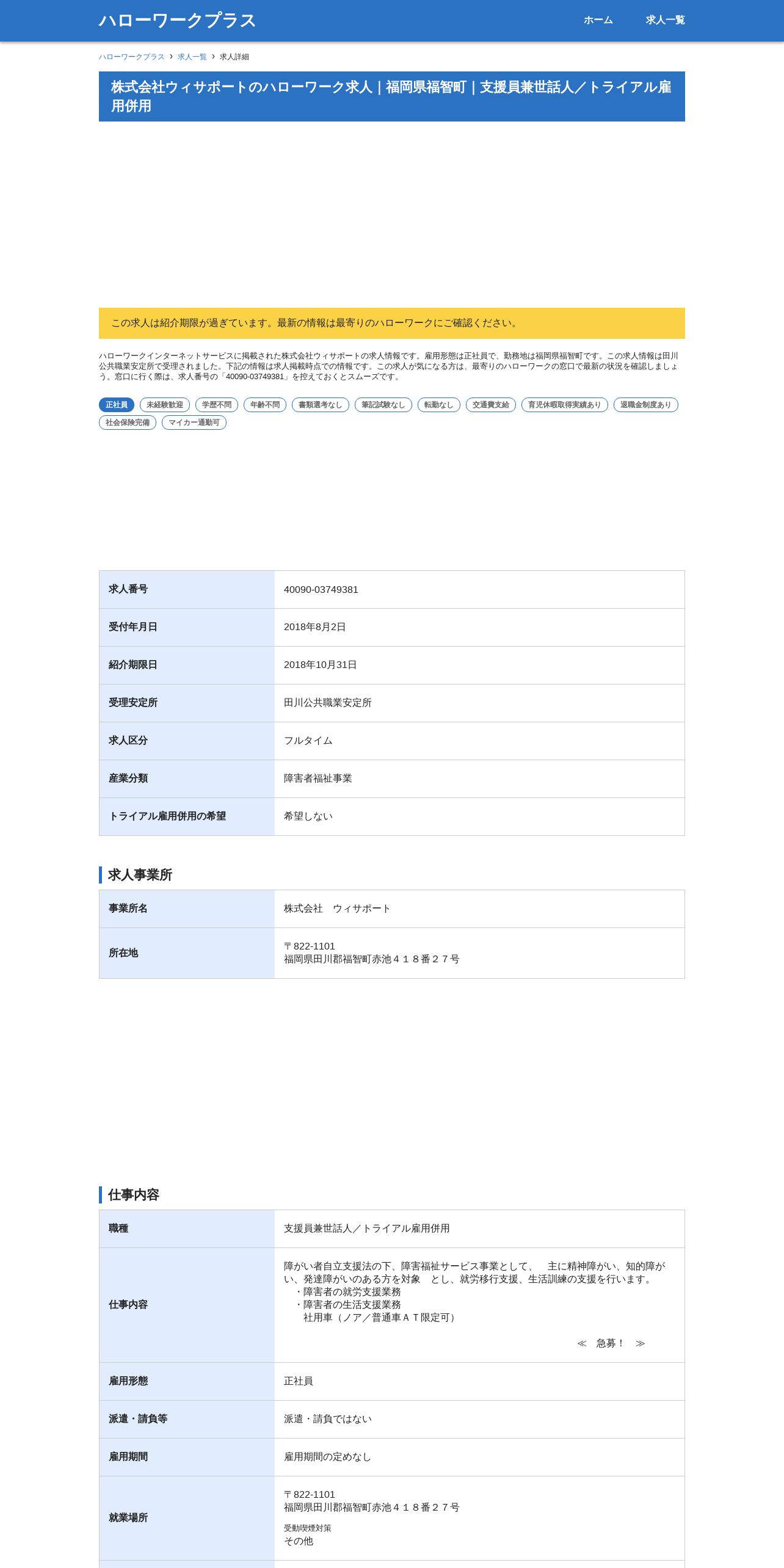
Task: Select the 学歴不問 tag
Action: coord(217,405)
